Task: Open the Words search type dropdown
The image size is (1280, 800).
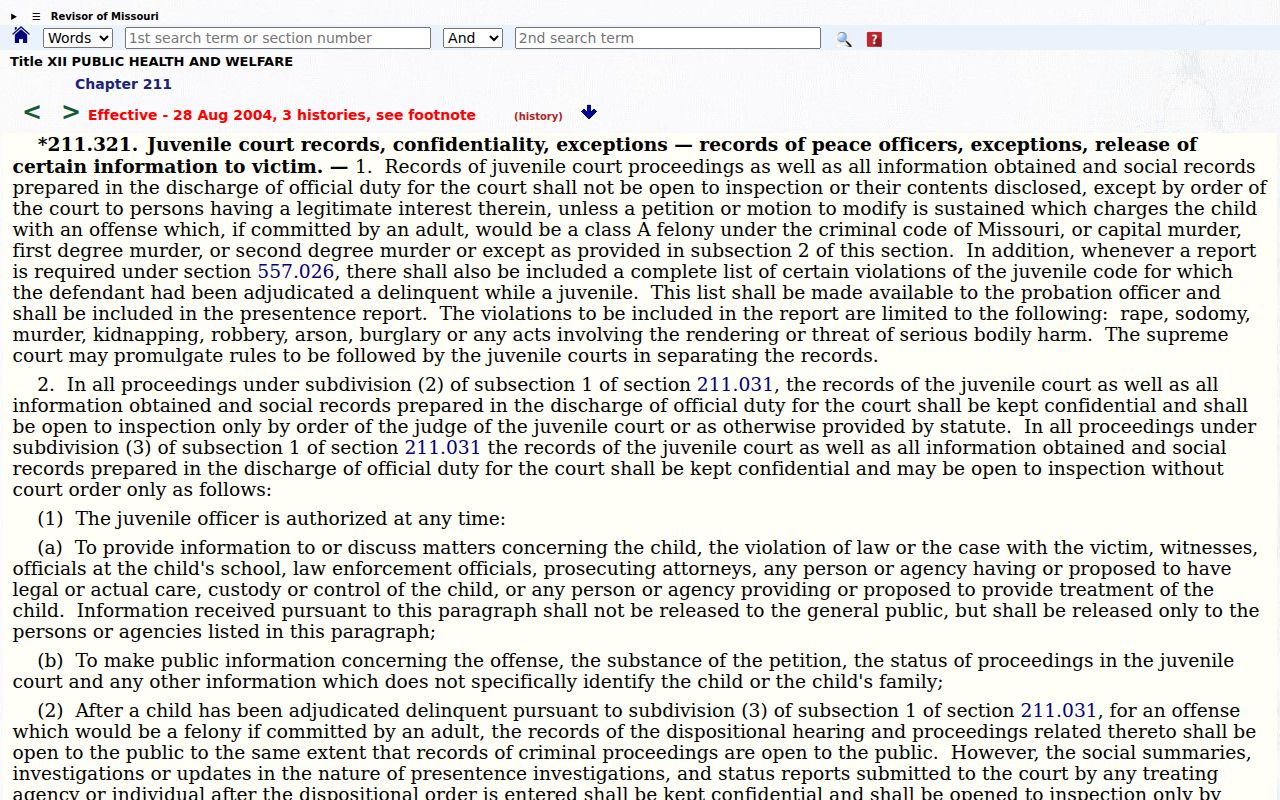Action: pyautogui.click(x=78, y=38)
